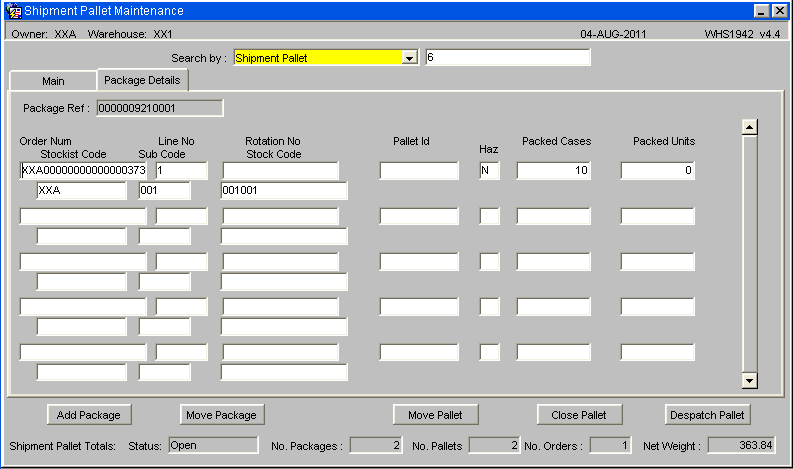Screen dimensions: 793x469
Task: Click the Stock Code field 001001
Action: tap(284, 191)
